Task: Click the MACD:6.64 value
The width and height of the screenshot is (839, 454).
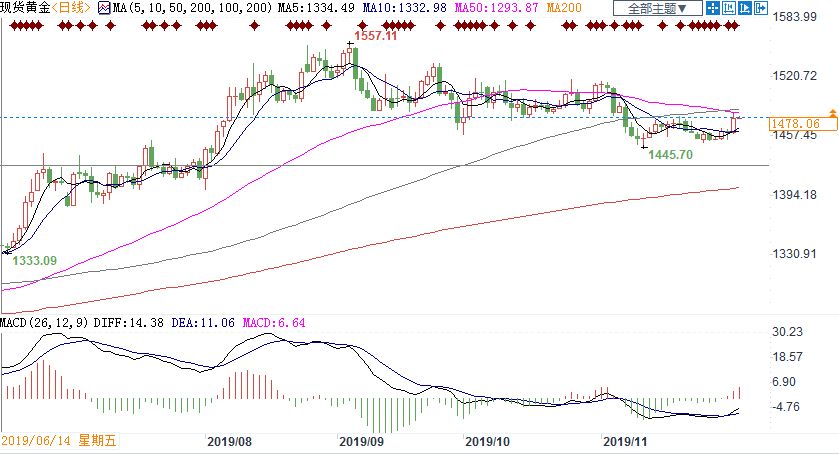Action: 274,323
